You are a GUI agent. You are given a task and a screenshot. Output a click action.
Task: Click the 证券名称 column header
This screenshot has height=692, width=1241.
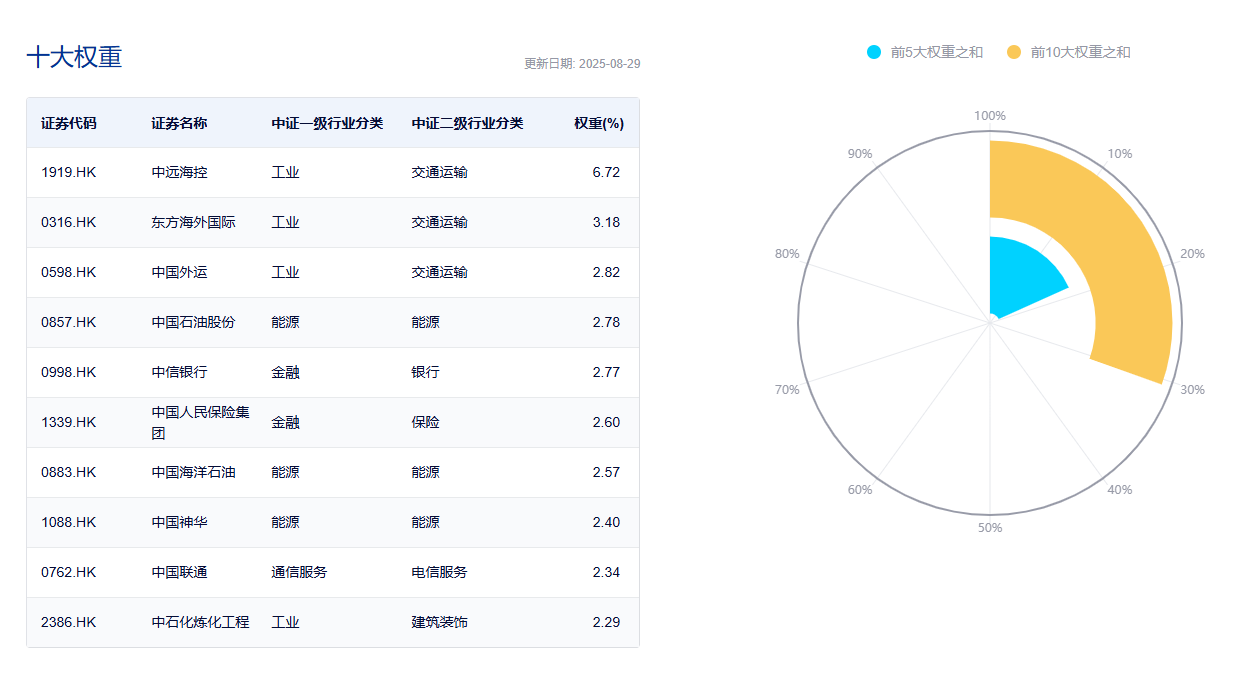(175, 122)
